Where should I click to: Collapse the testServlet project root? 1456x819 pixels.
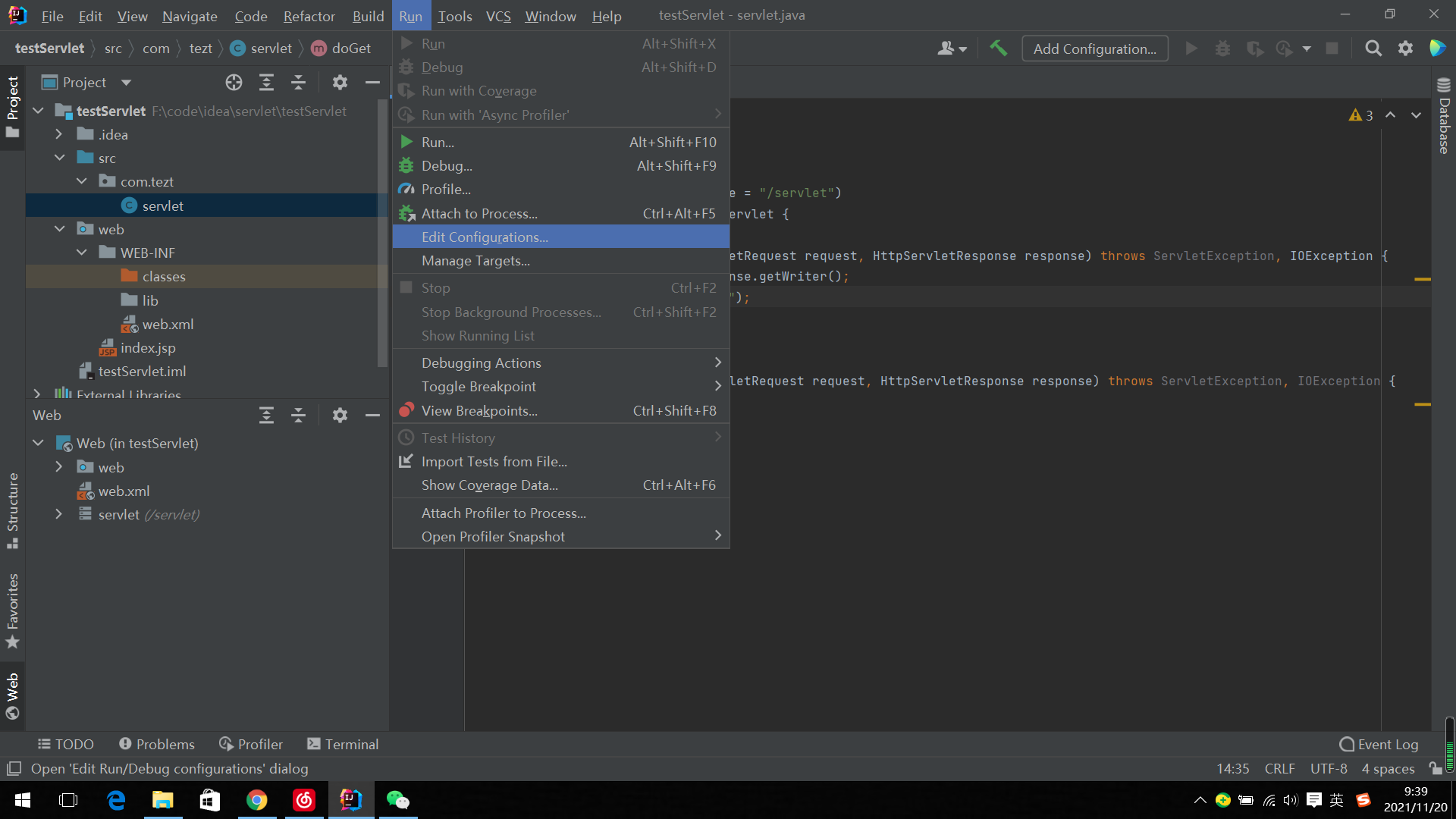(x=38, y=111)
